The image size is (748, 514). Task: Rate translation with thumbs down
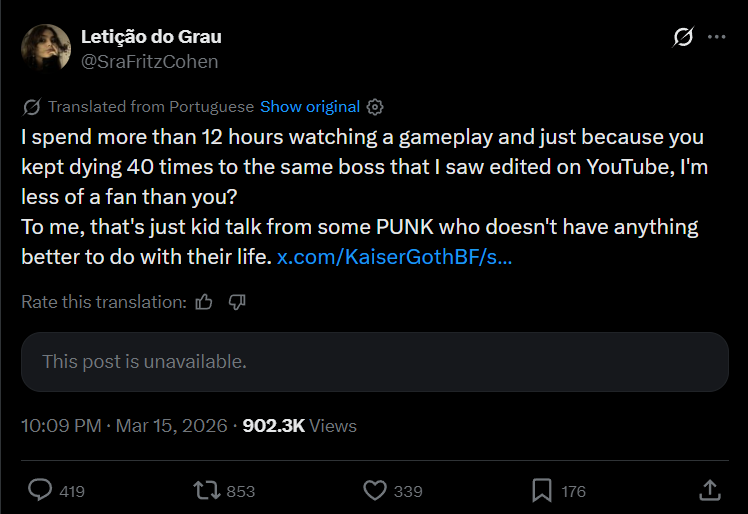tap(237, 302)
